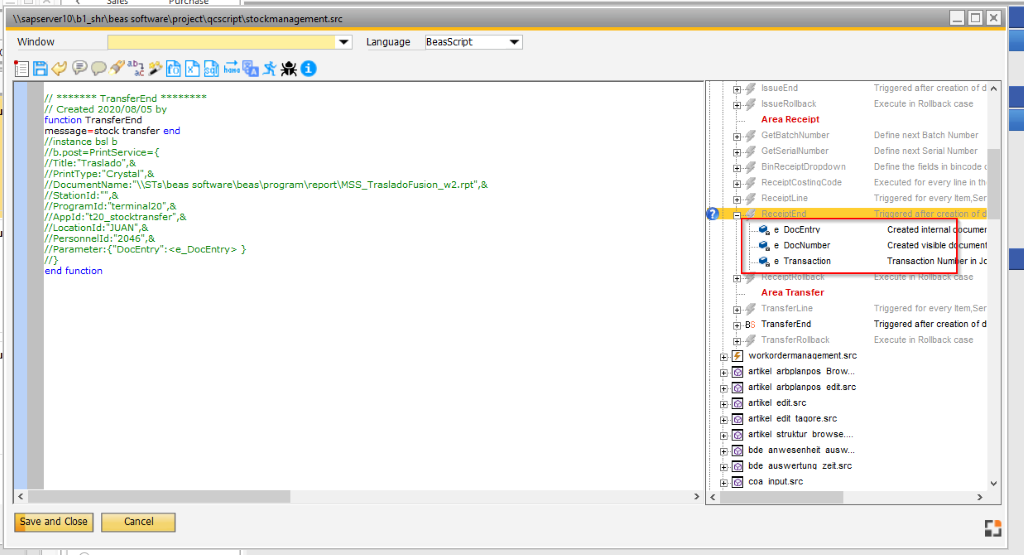
Task: Click the Area Transfer heading
Action: click(792, 293)
